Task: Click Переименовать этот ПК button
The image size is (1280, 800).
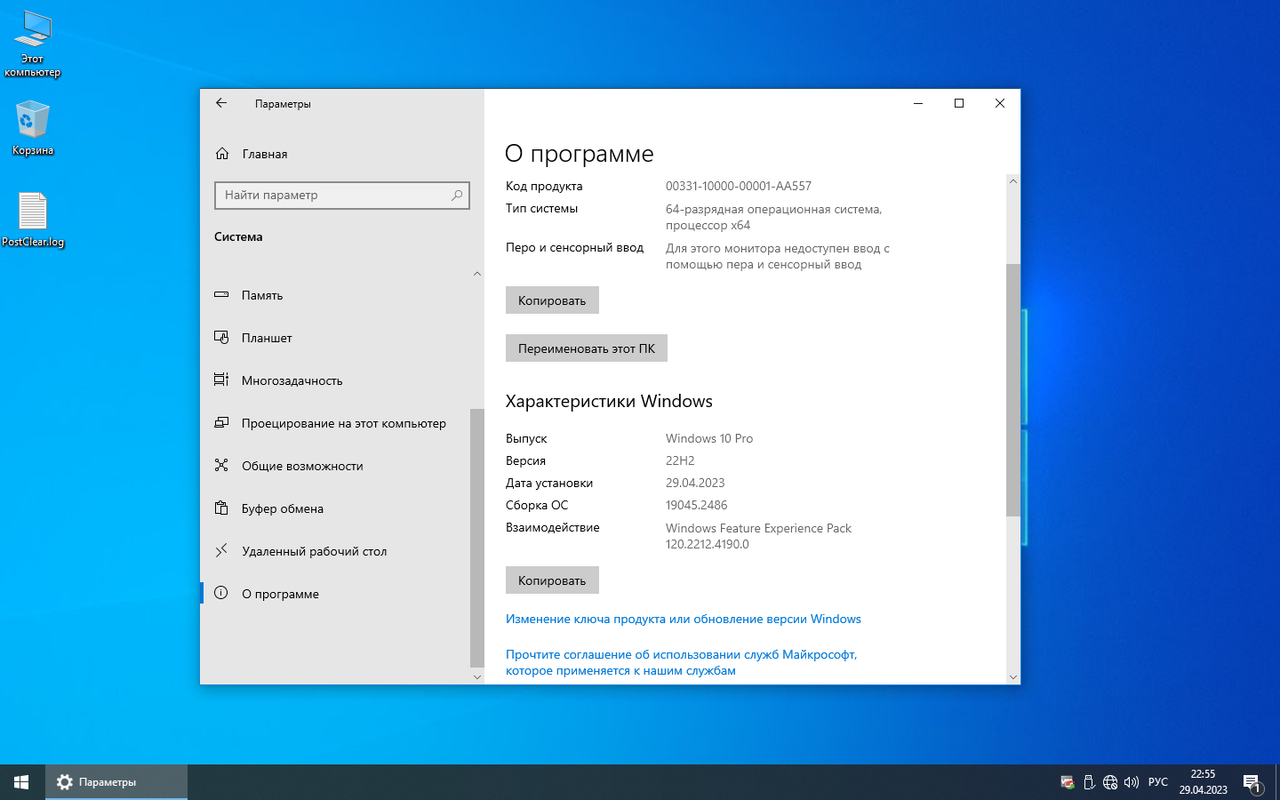Action: [x=586, y=348]
